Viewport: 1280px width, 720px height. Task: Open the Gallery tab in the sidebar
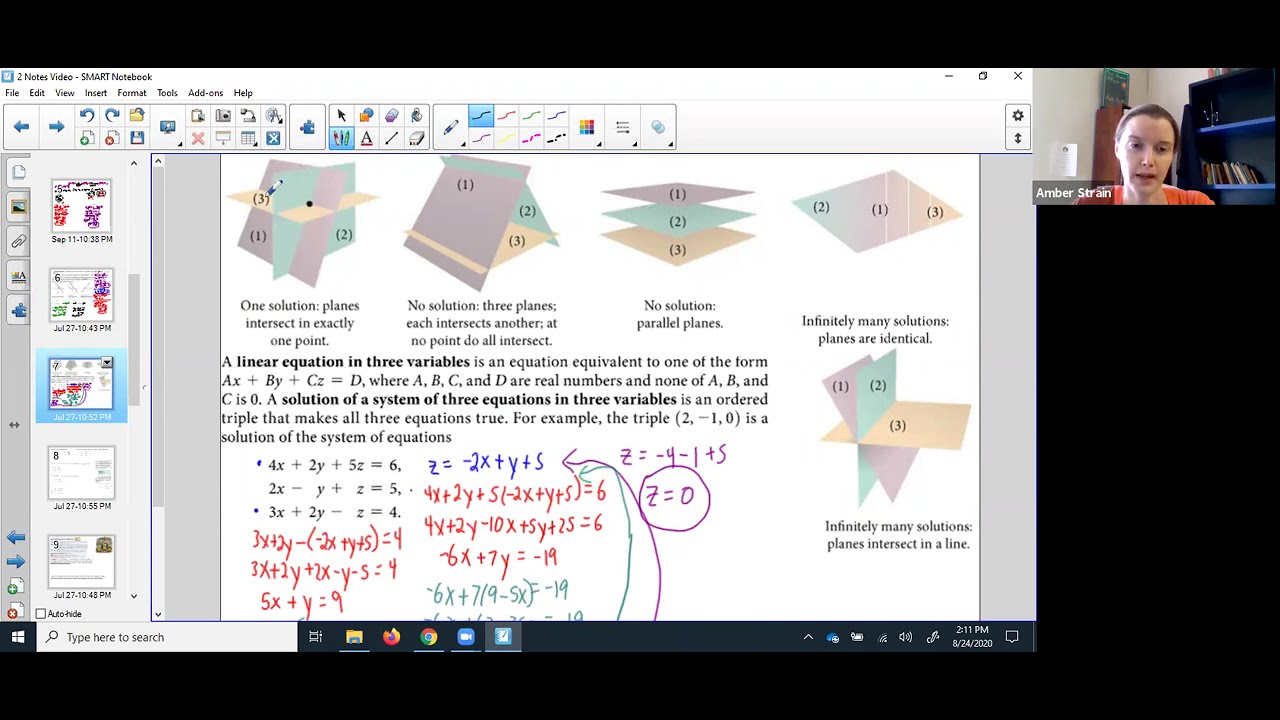tap(18, 207)
